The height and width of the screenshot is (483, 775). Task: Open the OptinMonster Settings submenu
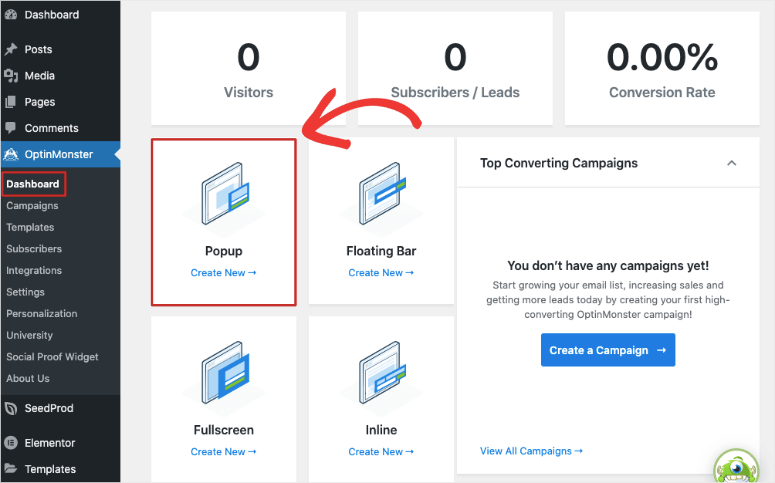25,292
